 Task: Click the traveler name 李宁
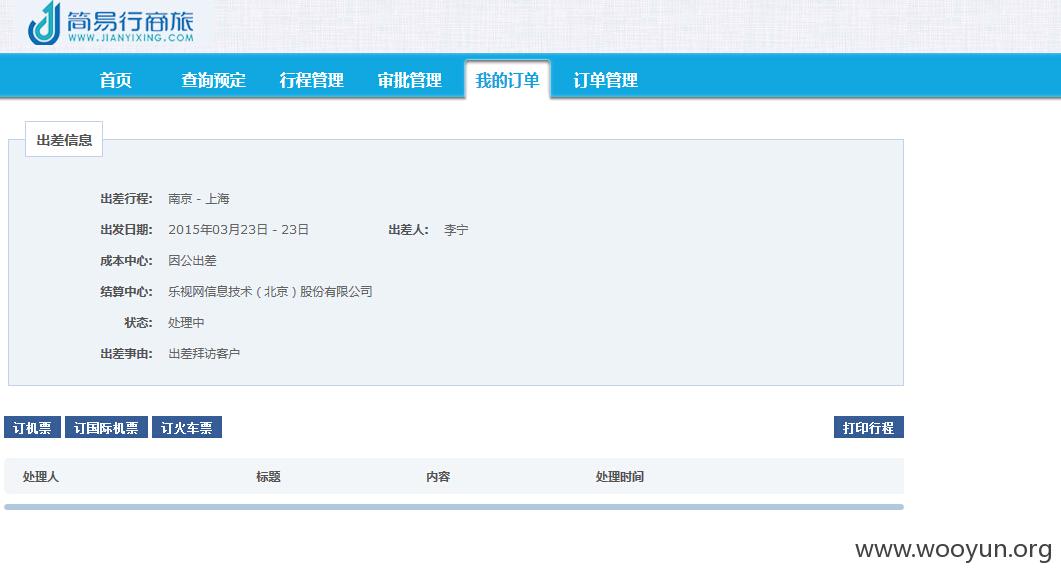tap(456, 230)
